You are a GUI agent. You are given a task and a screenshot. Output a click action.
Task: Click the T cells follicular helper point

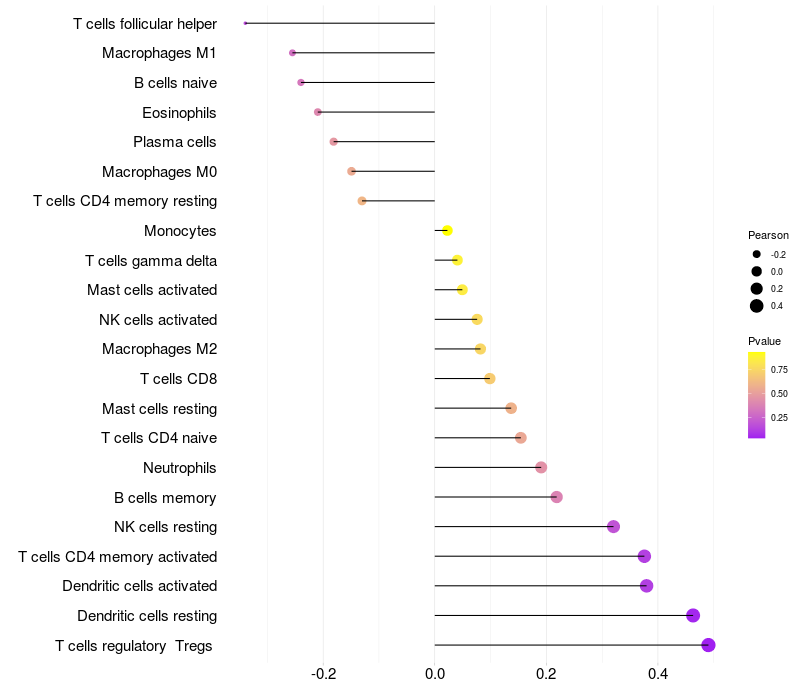(x=245, y=23)
